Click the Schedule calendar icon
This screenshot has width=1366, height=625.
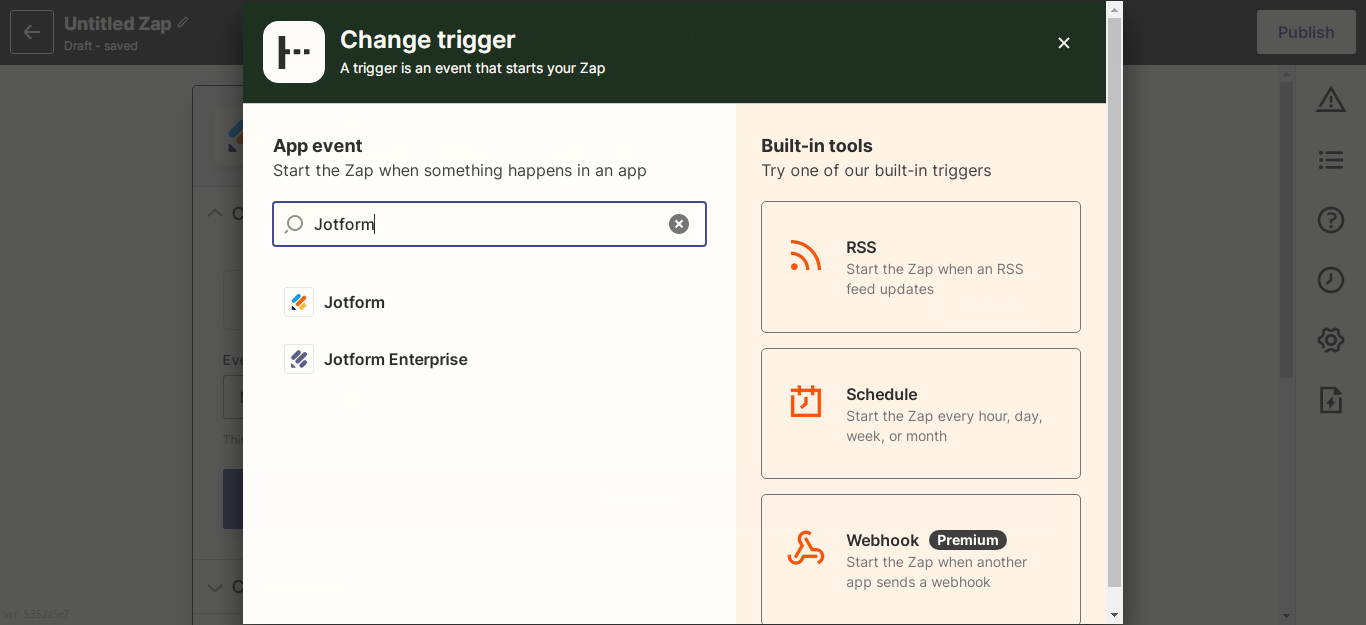click(805, 401)
